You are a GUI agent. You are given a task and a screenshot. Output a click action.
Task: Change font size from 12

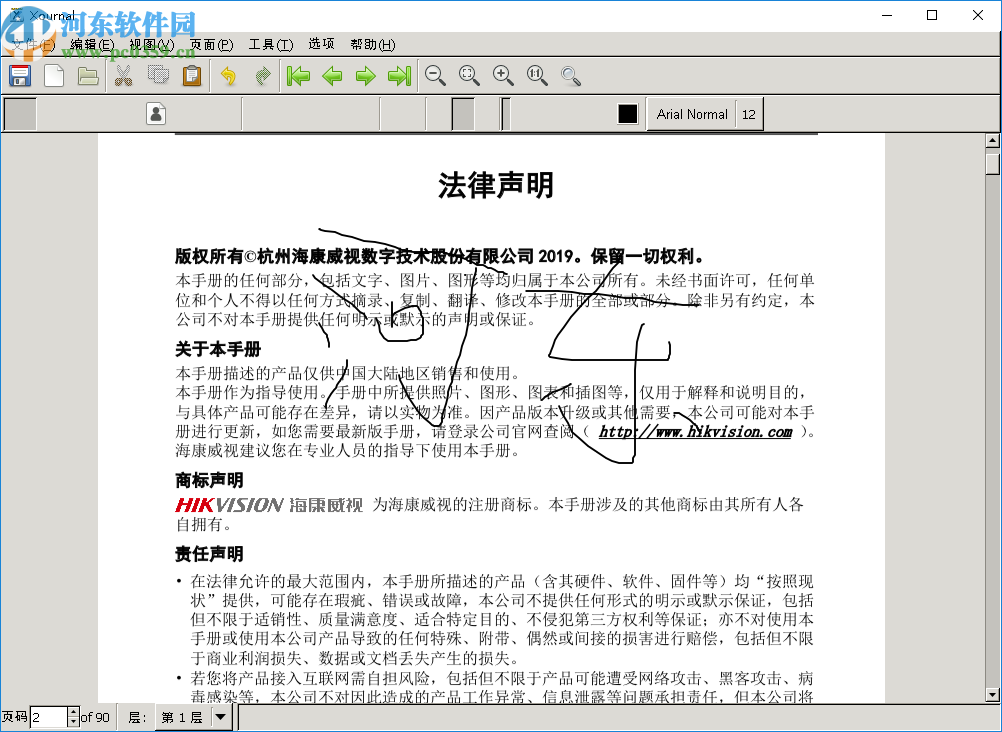point(749,114)
